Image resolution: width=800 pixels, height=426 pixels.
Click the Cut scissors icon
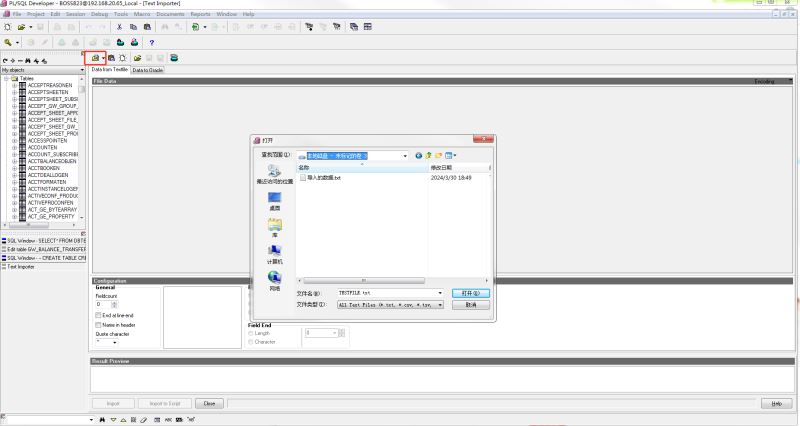tap(119, 27)
